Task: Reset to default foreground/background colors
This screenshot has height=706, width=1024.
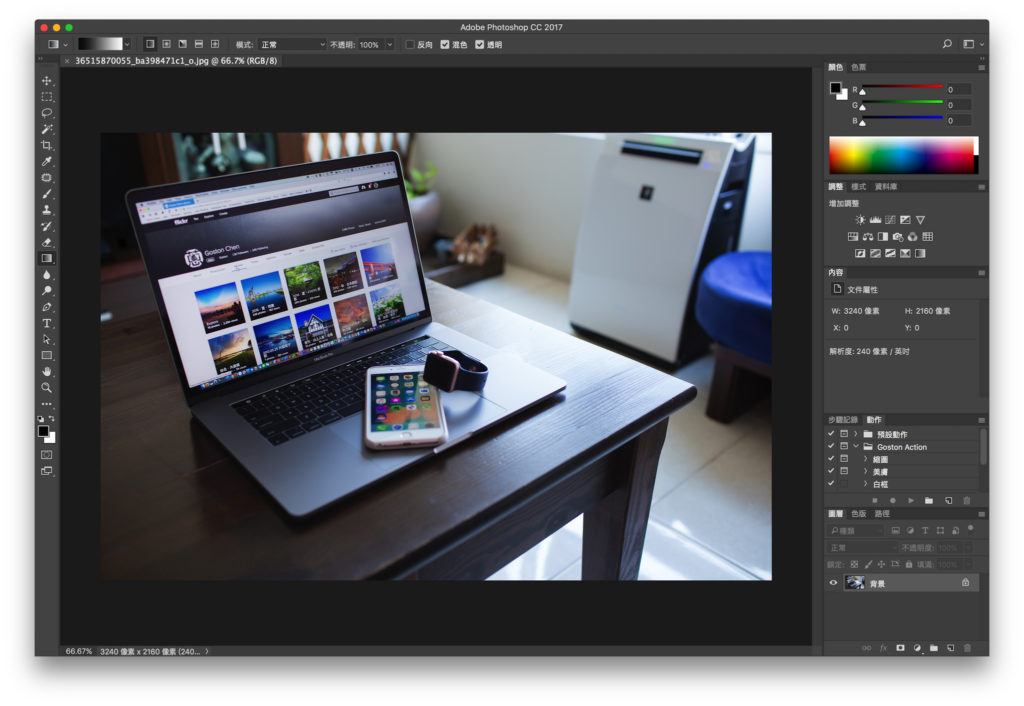Action: [40, 419]
